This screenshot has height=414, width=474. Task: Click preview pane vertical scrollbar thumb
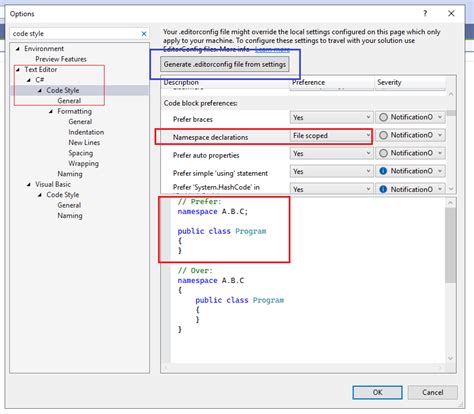click(x=450, y=245)
